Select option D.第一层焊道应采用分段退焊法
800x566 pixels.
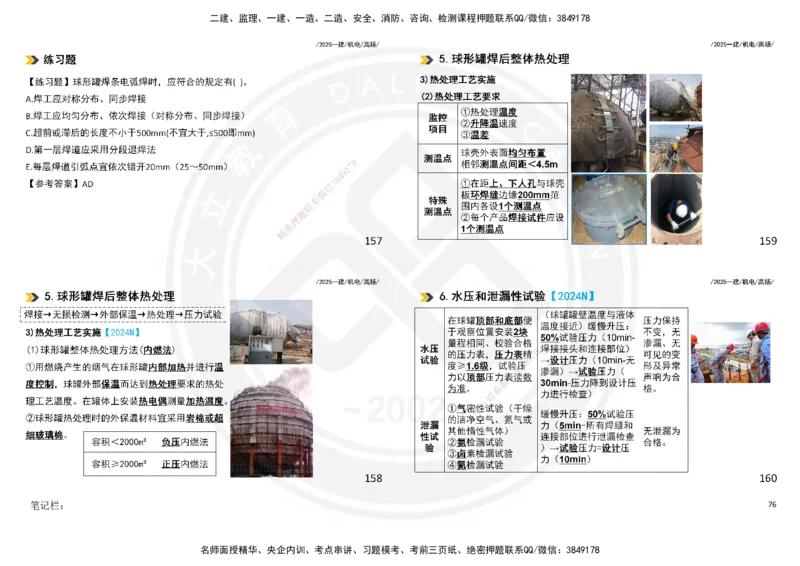coord(90,150)
